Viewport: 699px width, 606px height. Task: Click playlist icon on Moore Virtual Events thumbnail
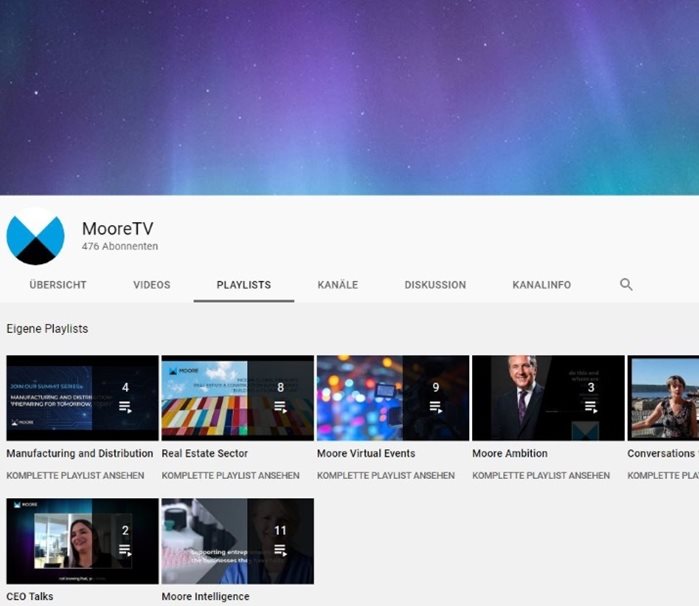[436, 407]
